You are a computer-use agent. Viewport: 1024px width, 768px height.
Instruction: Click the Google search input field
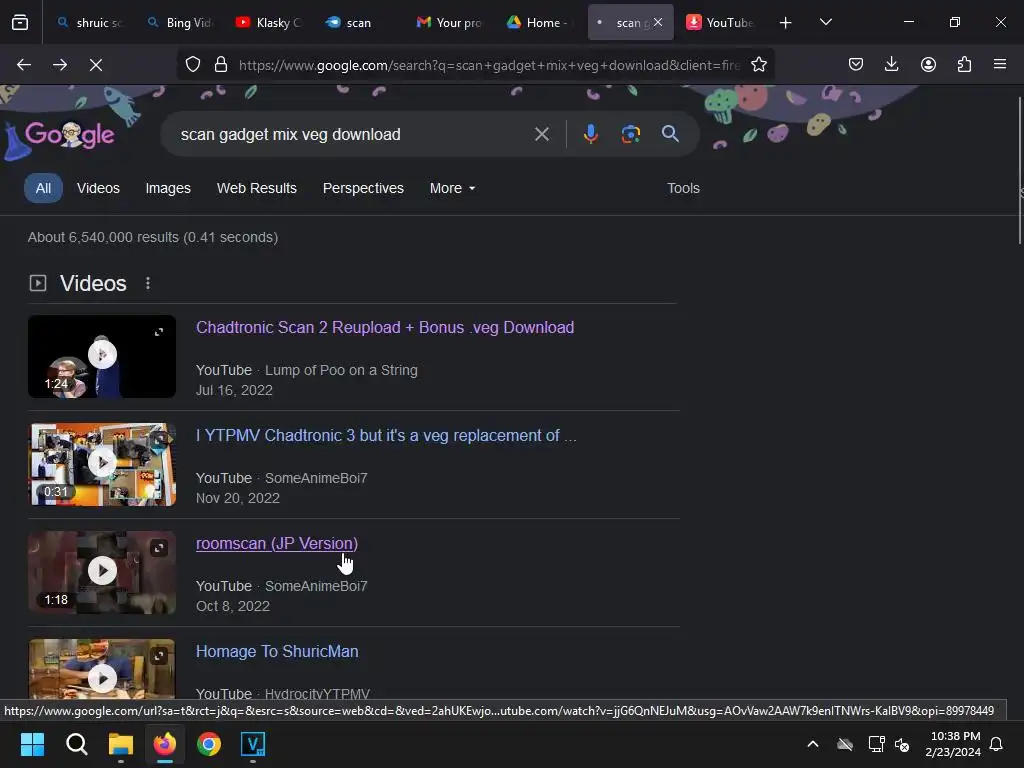click(353, 135)
